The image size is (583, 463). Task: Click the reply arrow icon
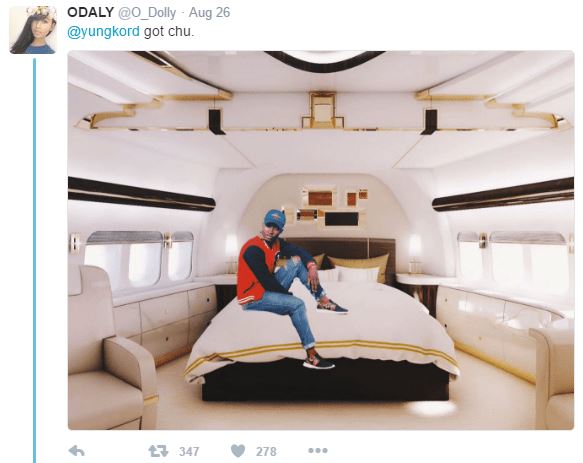pyautogui.click(x=77, y=451)
